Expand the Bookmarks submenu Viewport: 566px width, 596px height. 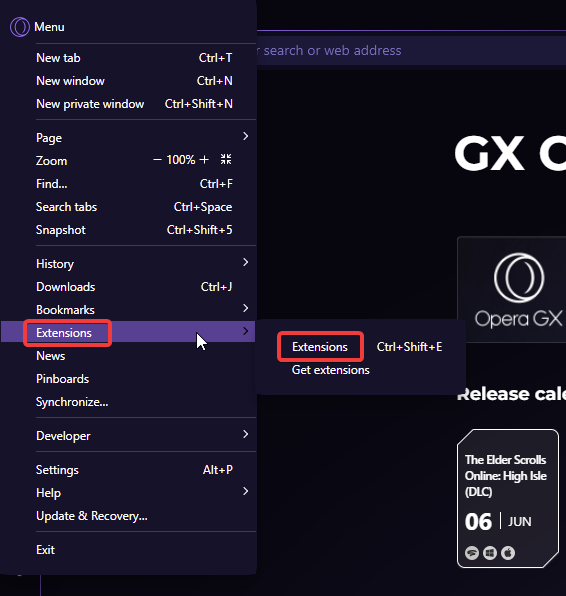click(128, 310)
